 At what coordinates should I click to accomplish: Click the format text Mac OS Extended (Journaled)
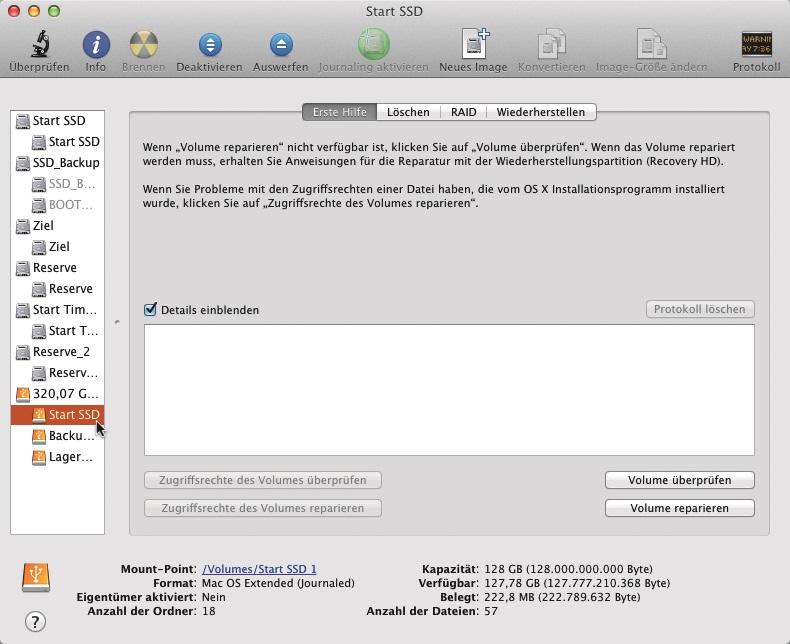click(278, 583)
